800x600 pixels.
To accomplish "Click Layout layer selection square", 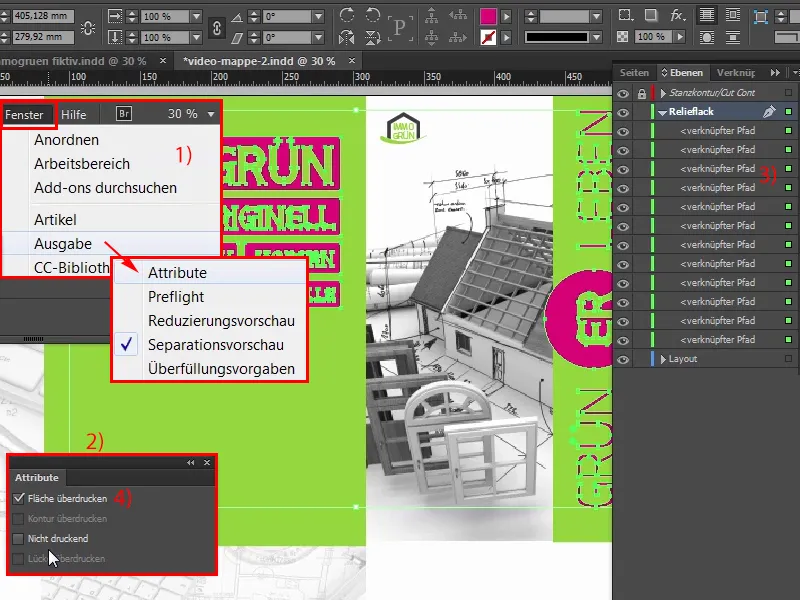I will click(788, 359).
